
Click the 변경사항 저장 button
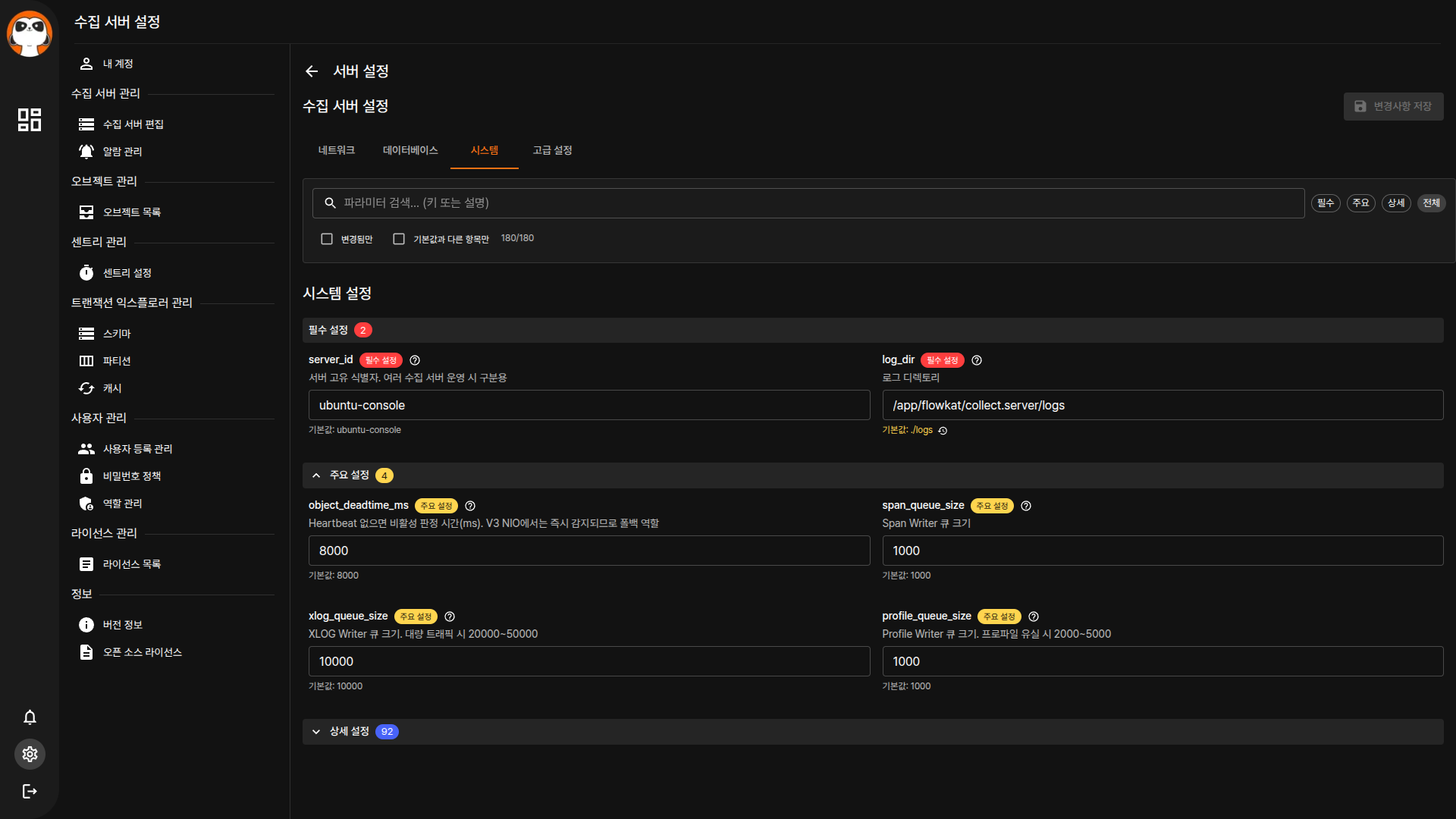1393,106
